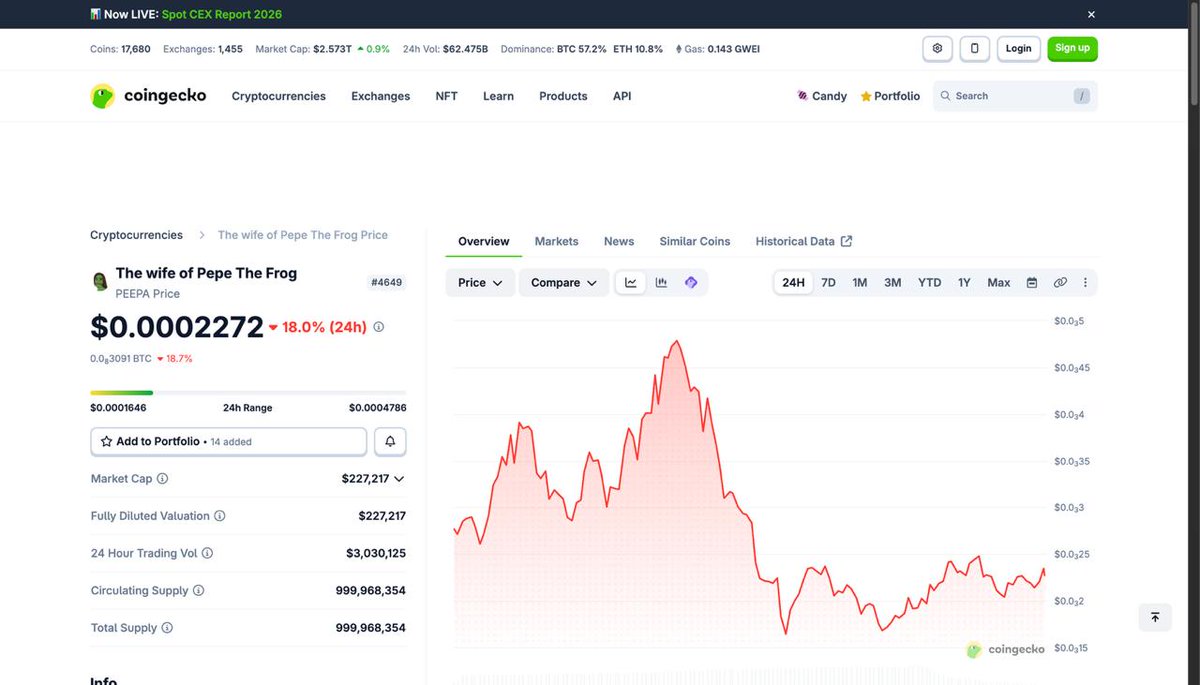Viewport: 1200px width, 685px height.
Task: Click the price alert bell icon
Action: tap(390, 441)
